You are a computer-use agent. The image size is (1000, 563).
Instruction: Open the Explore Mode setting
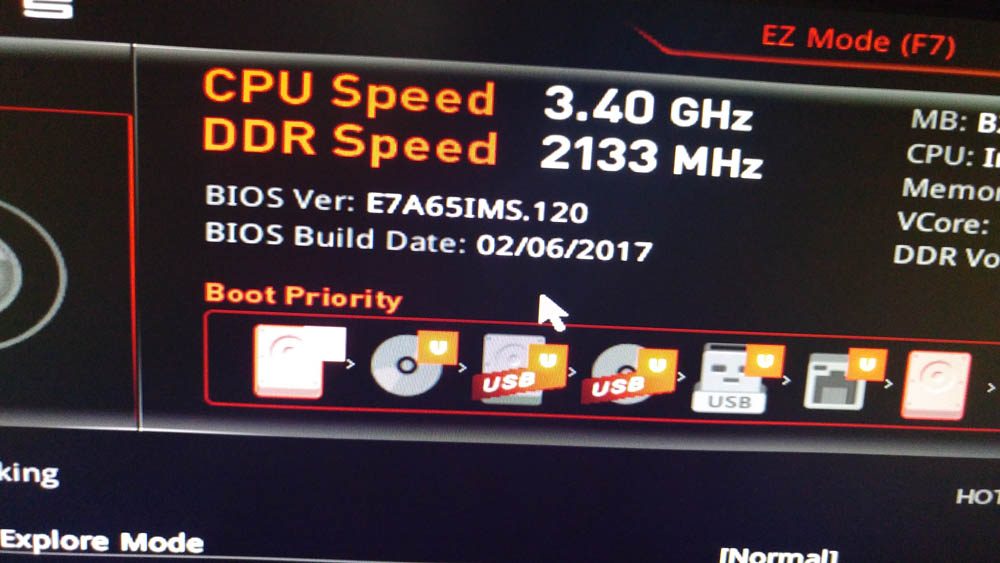(102, 541)
